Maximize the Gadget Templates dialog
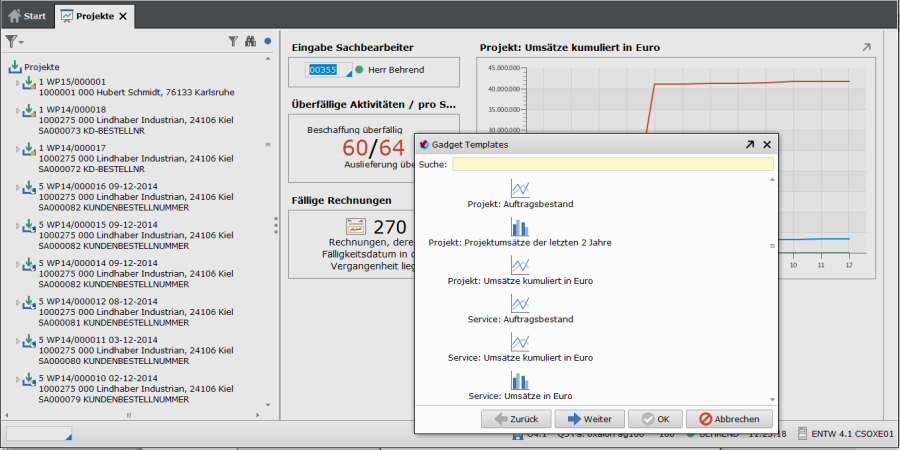900x450 pixels. pos(749,145)
